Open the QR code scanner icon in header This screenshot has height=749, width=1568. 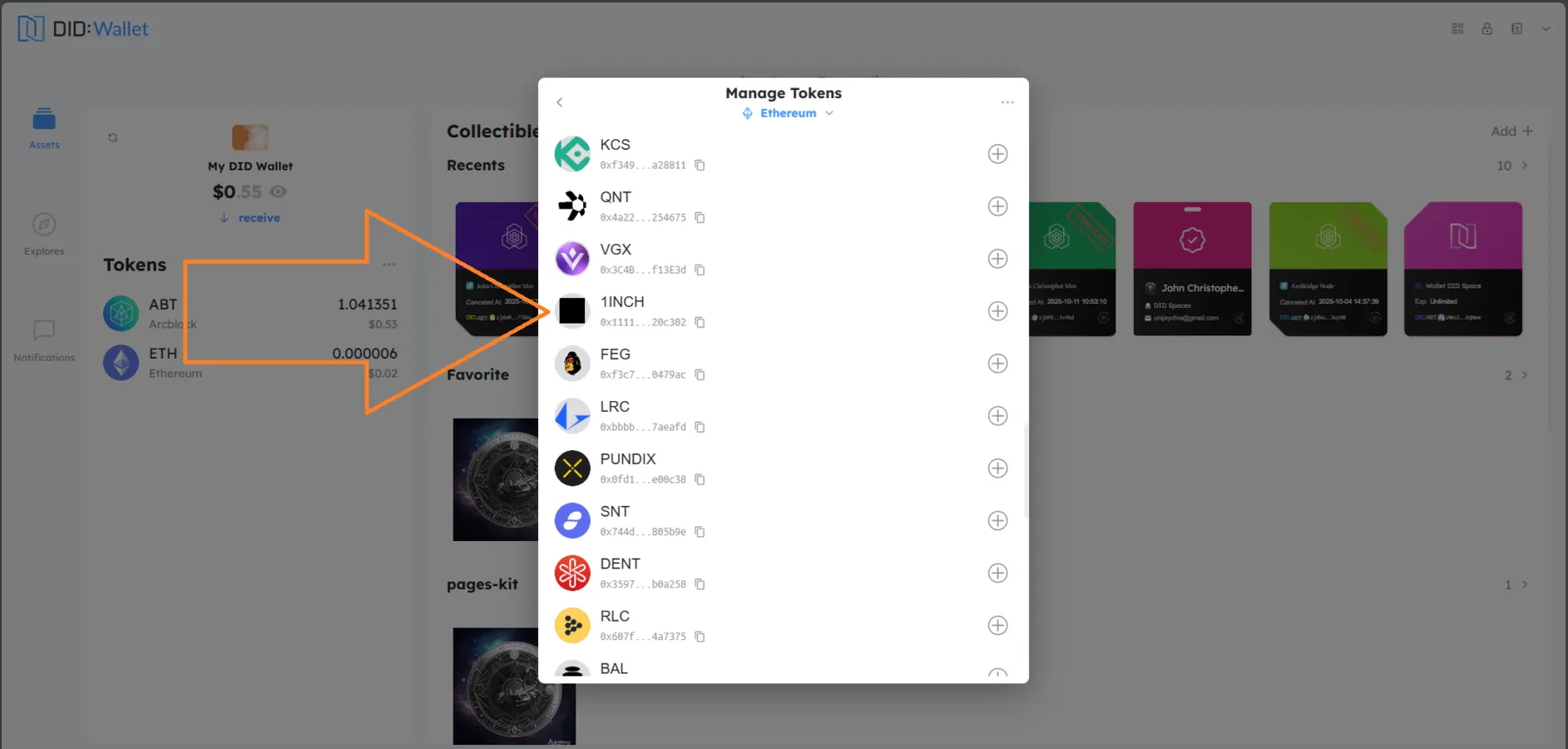point(1457,29)
